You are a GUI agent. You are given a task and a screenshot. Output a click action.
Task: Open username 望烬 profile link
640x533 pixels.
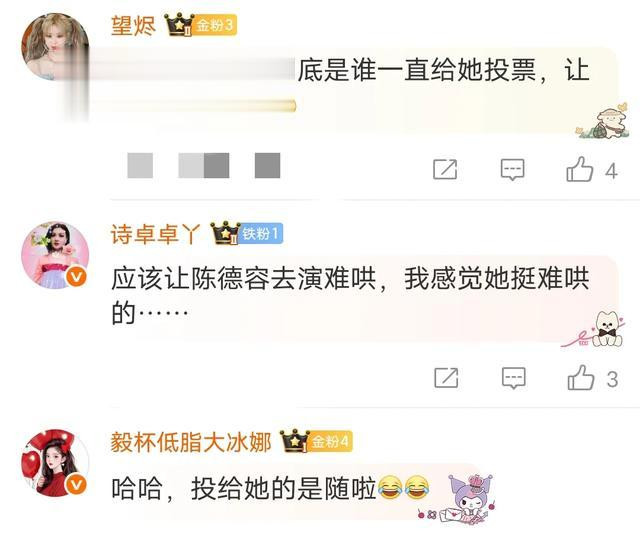coord(133,26)
